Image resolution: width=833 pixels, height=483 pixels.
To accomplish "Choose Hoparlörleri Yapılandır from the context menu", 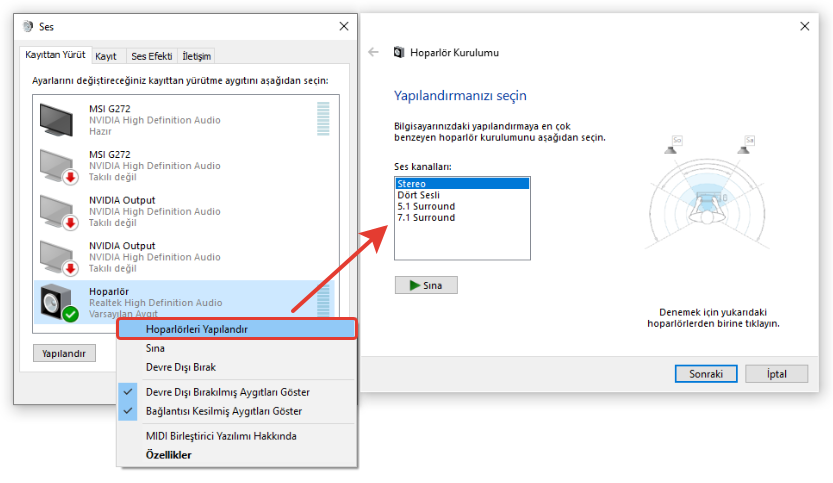I will pos(197,329).
